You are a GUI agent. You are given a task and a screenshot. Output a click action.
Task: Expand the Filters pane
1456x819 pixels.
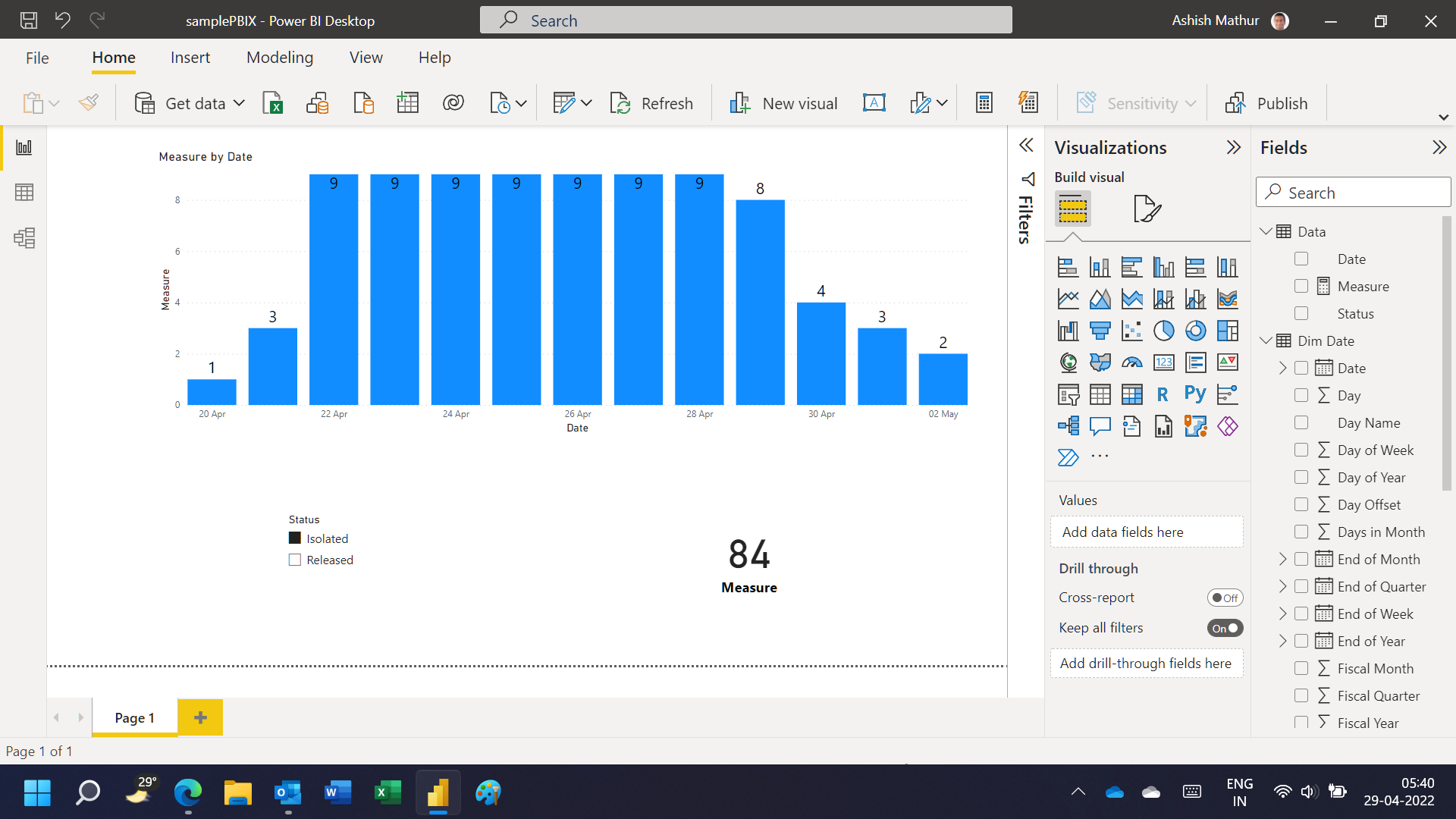(1026, 146)
